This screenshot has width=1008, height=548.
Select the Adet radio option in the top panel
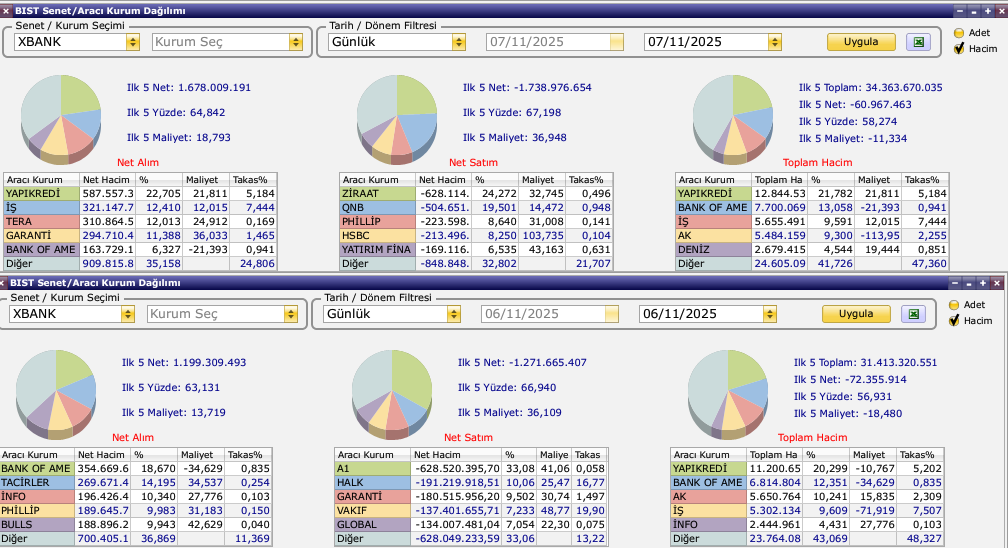957,33
